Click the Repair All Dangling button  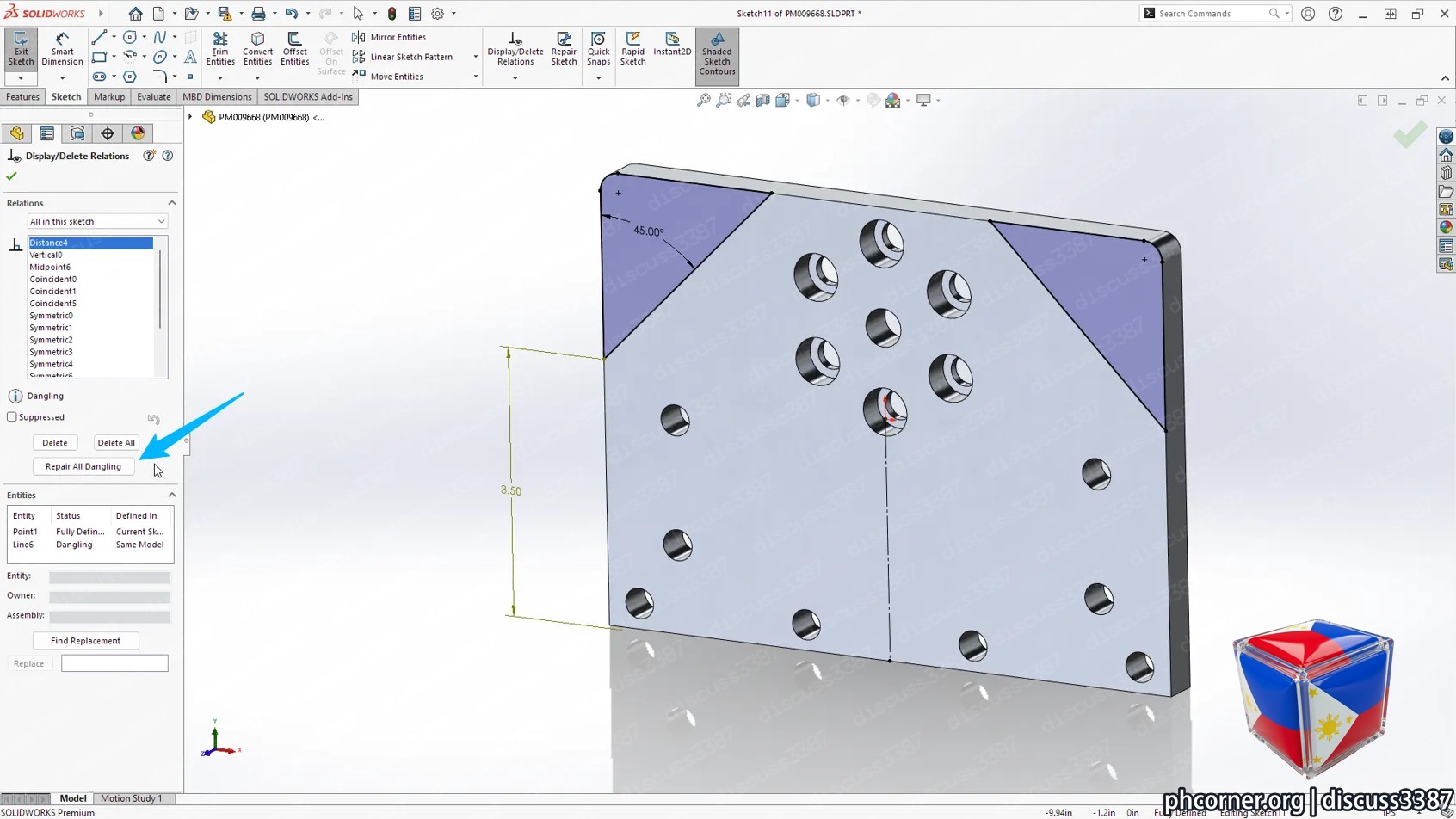83,466
